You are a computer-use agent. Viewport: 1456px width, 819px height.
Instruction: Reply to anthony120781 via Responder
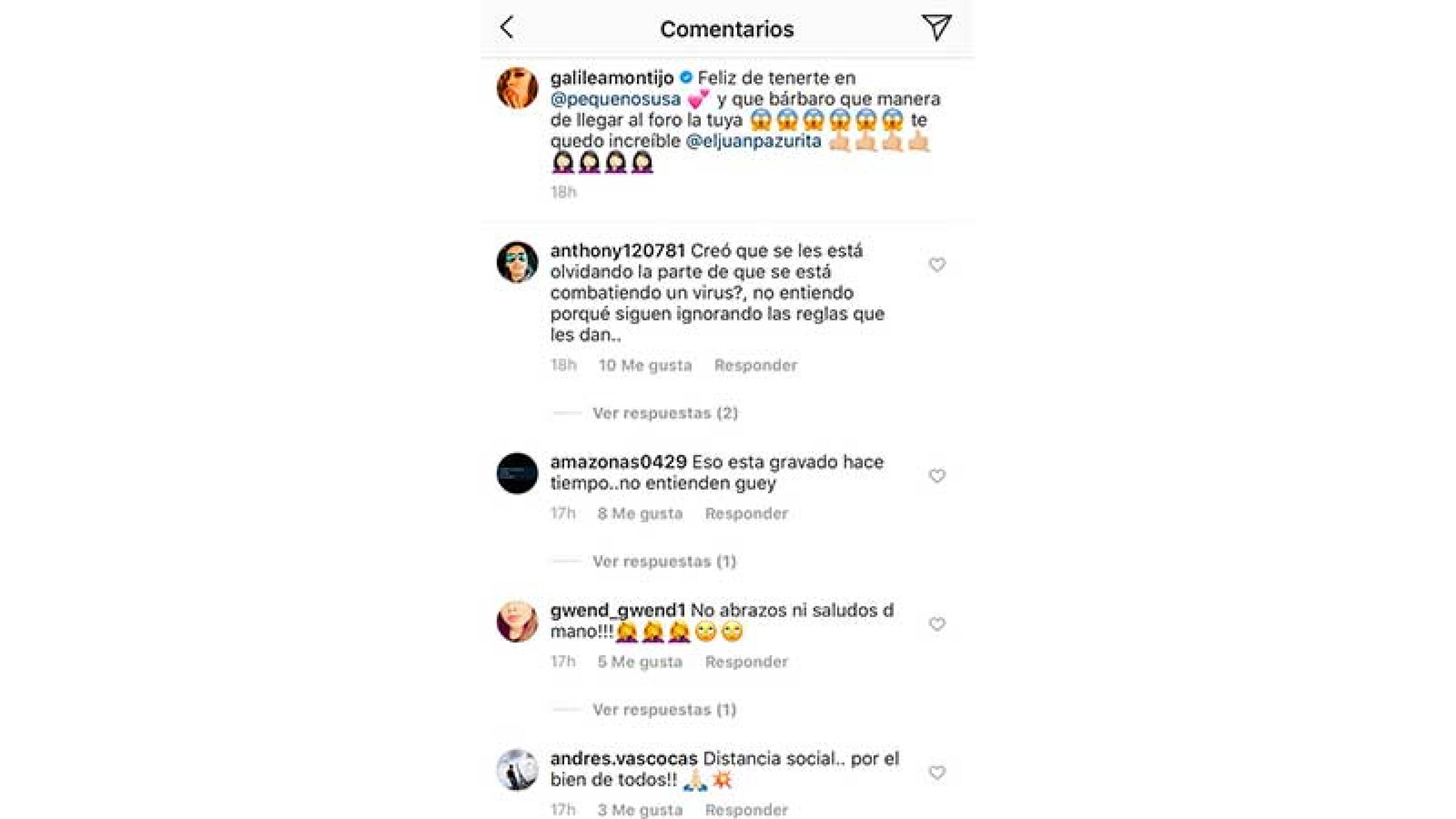pos(755,365)
